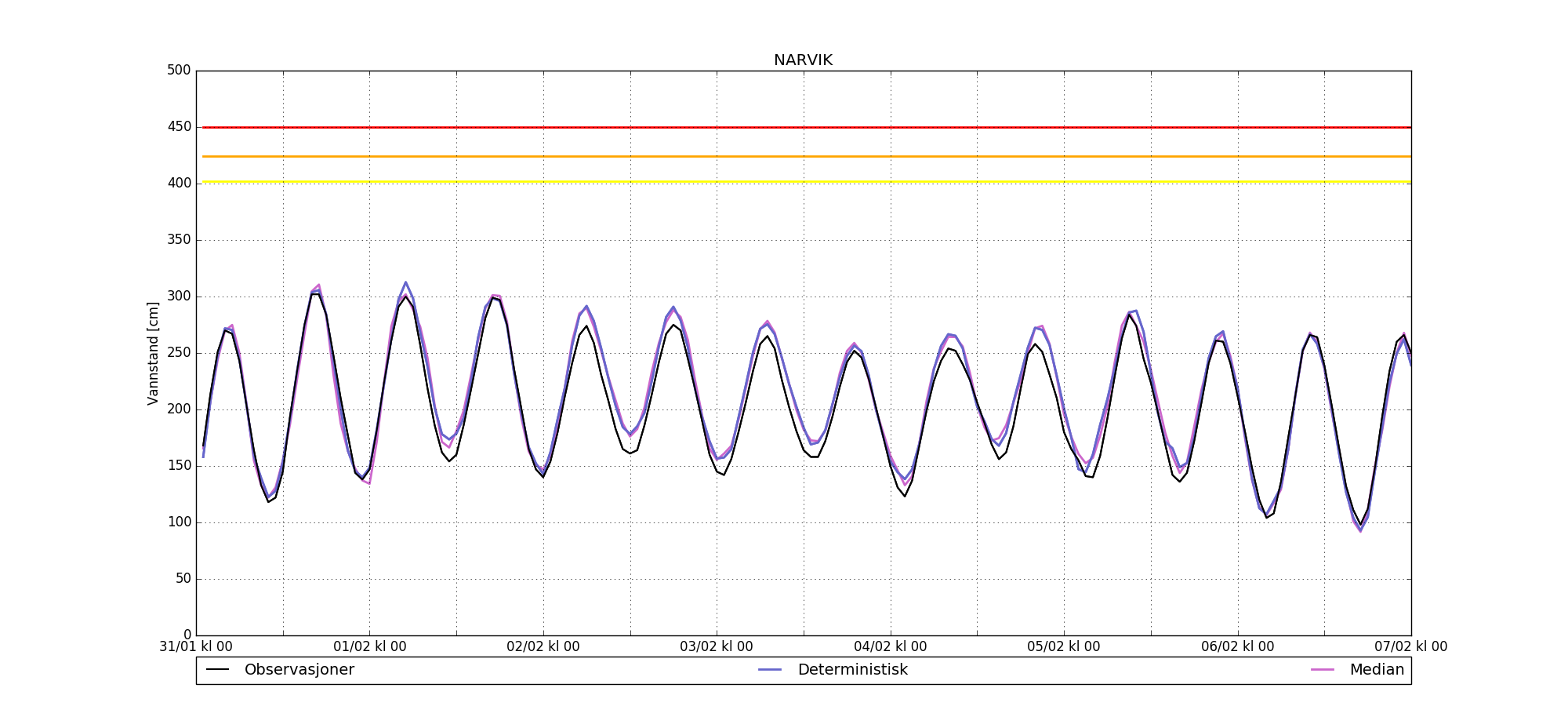Image resolution: width=1568 pixels, height=706 pixels.
Task: Click the Vannstand [cm] y-axis label
Action: (153, 353)
